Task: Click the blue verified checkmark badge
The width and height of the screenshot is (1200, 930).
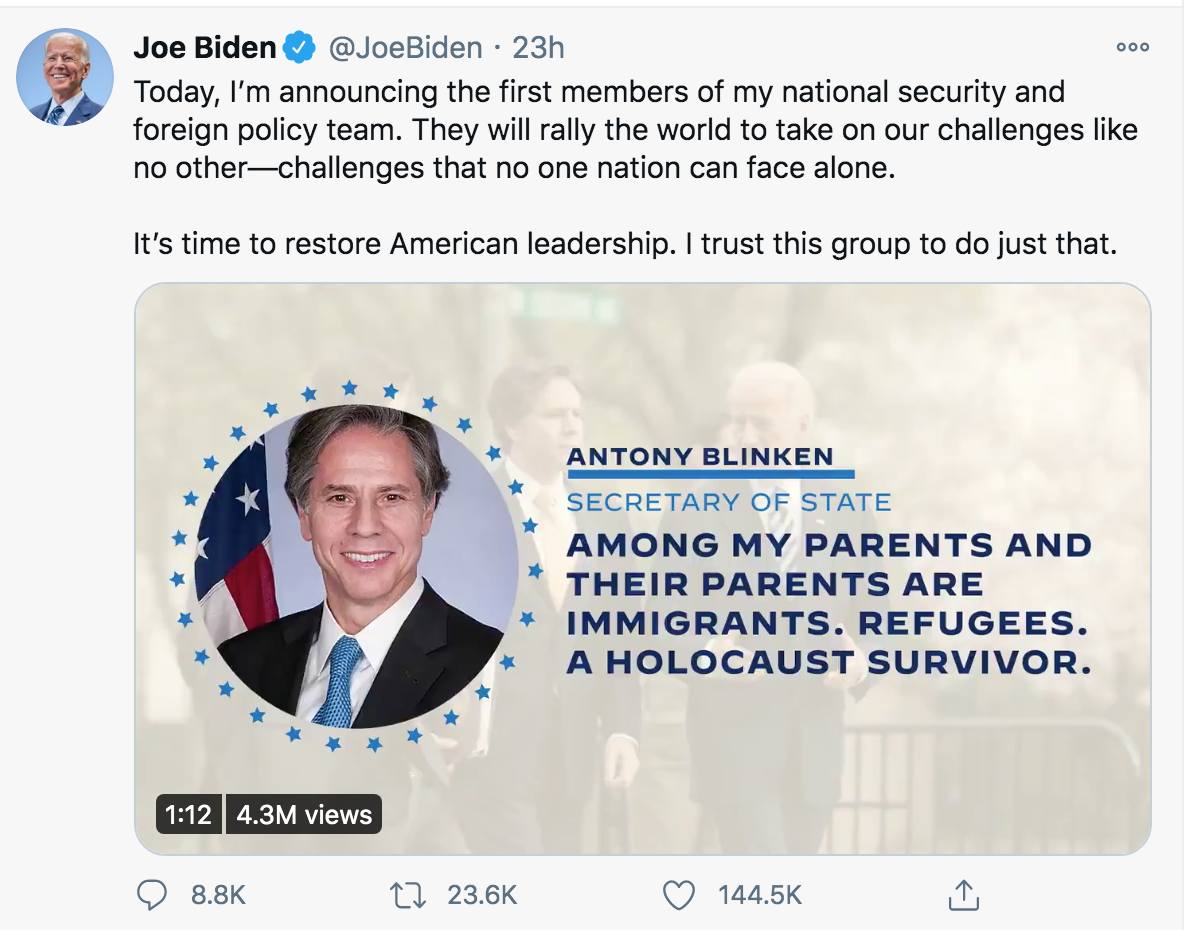Action: (x=299, y=47)
